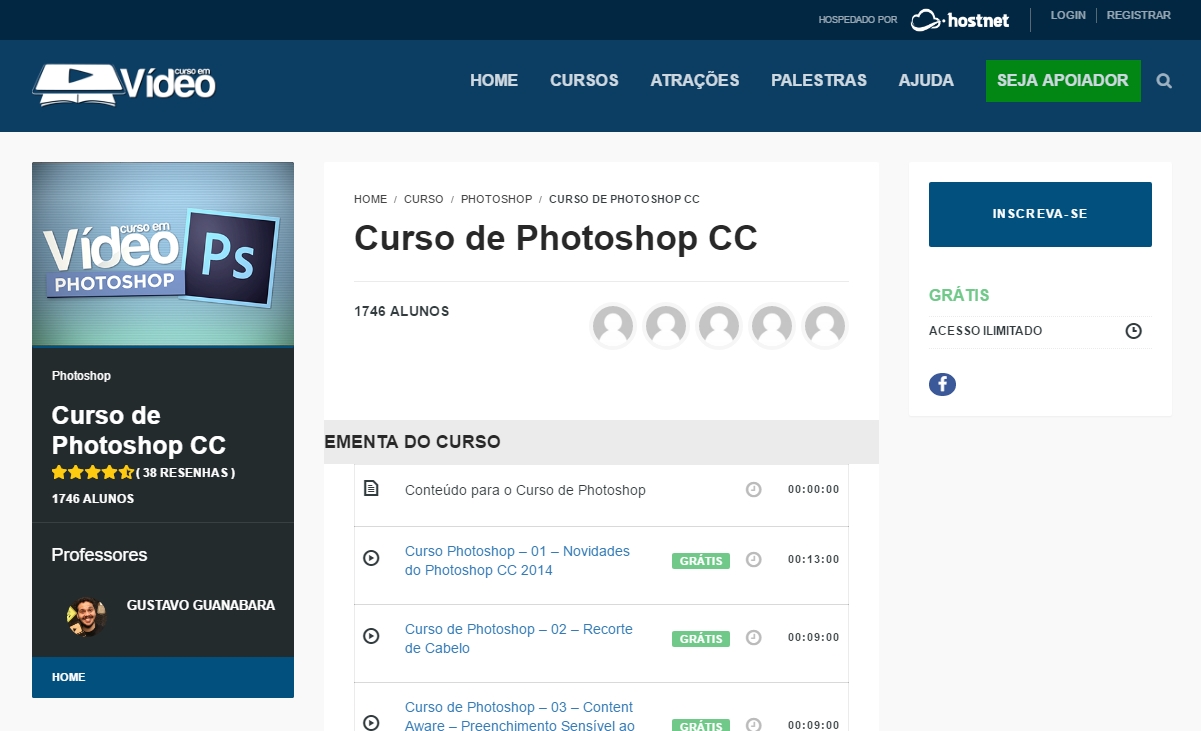Image resolution: width=1201 pixels, height=731 pixels.
Task: Click the document icon for Conteúdo row
Action: pos(371,488)
